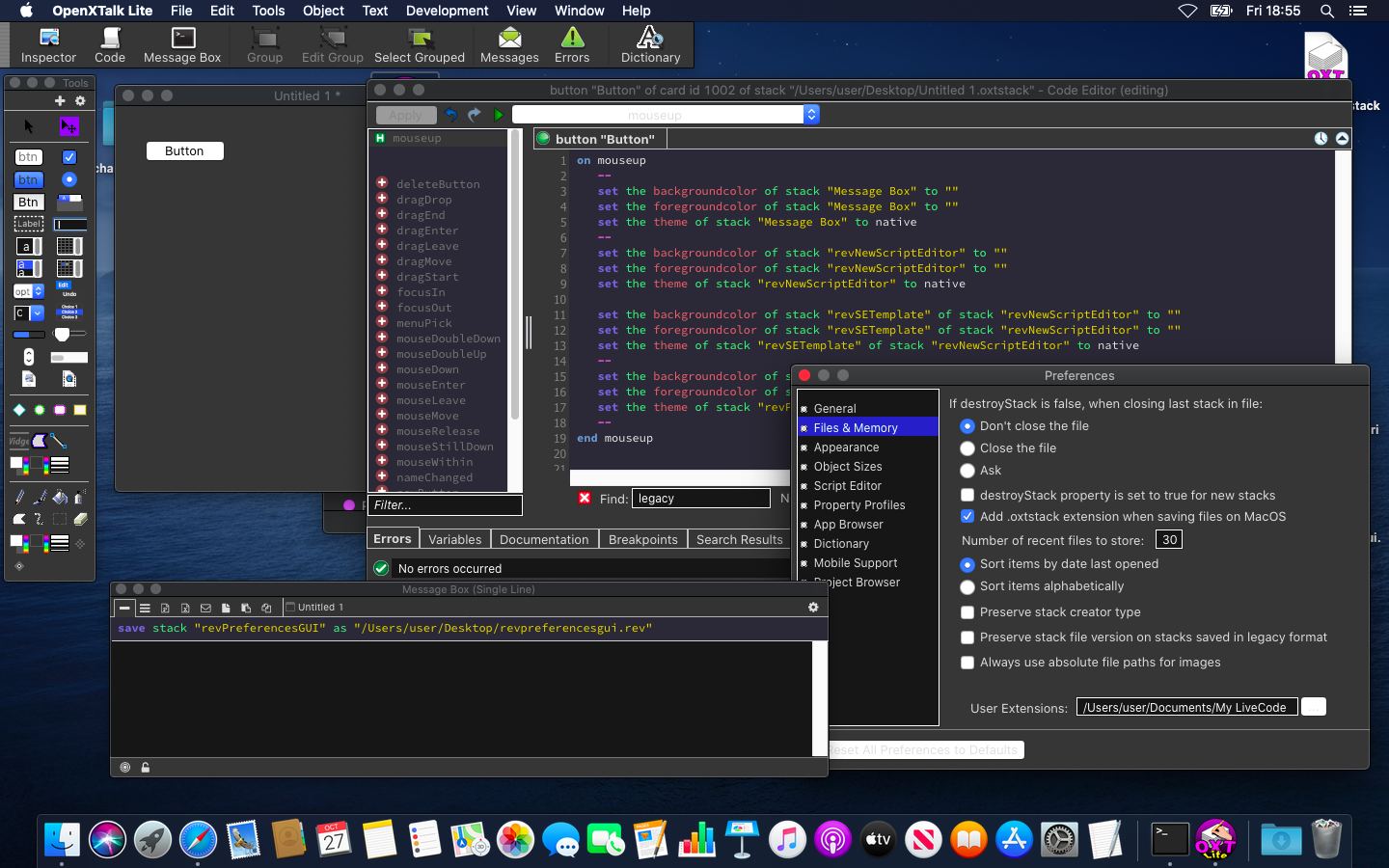Viewport: 1389px width, 868px height.
Task: Switch to the Variables tab
Action: pos(455,539)
